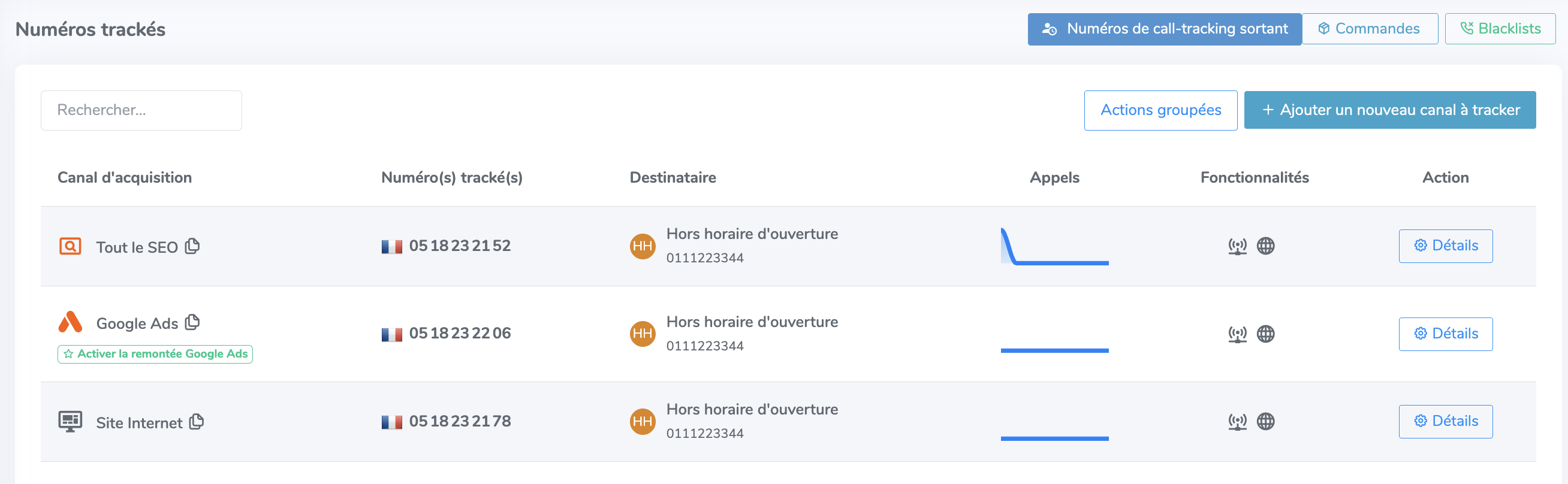Click the copy icon beside Site Internet

point(197,421)
